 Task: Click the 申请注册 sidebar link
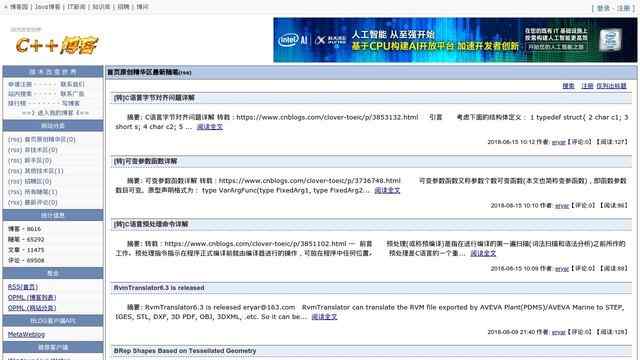(x=20, y=84)
